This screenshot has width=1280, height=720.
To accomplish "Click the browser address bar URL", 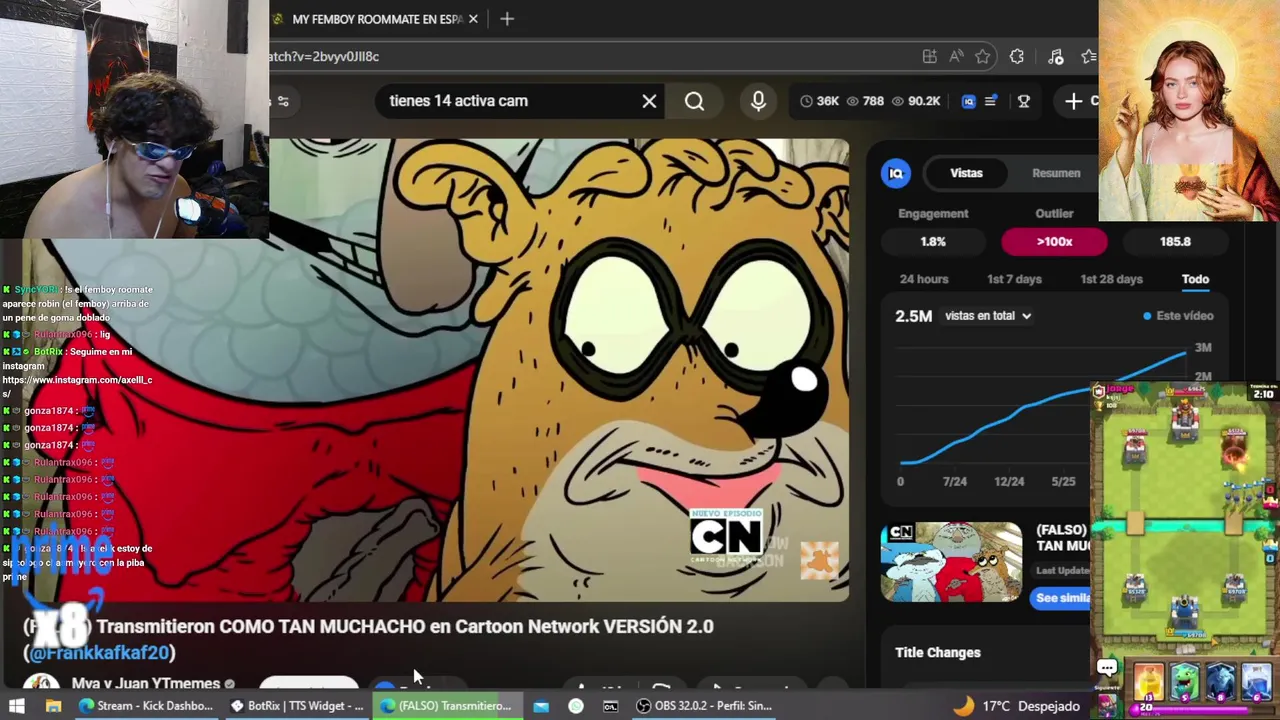I will 324,57.
